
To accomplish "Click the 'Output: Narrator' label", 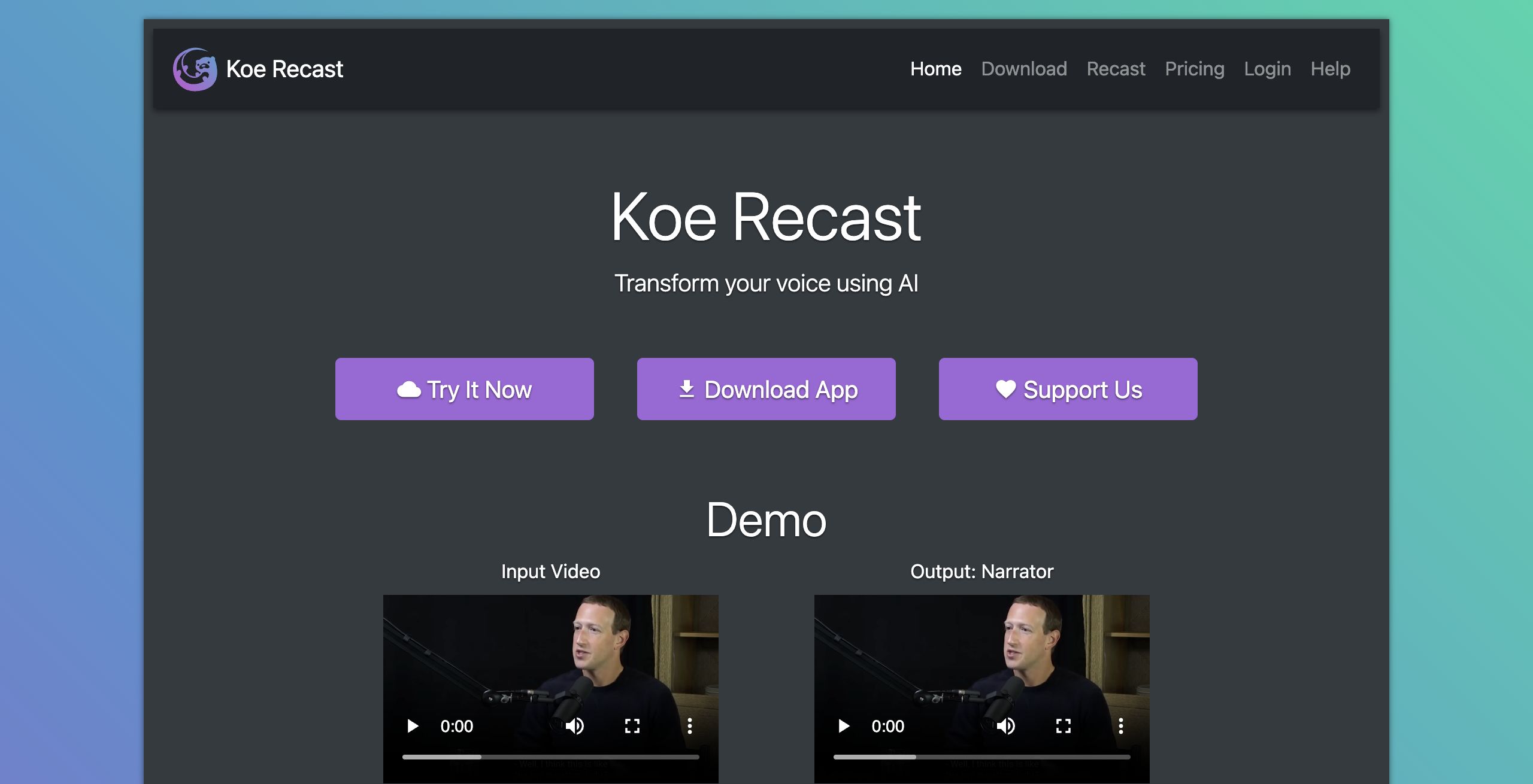I will pyautogui.click(x=982, y=572).
